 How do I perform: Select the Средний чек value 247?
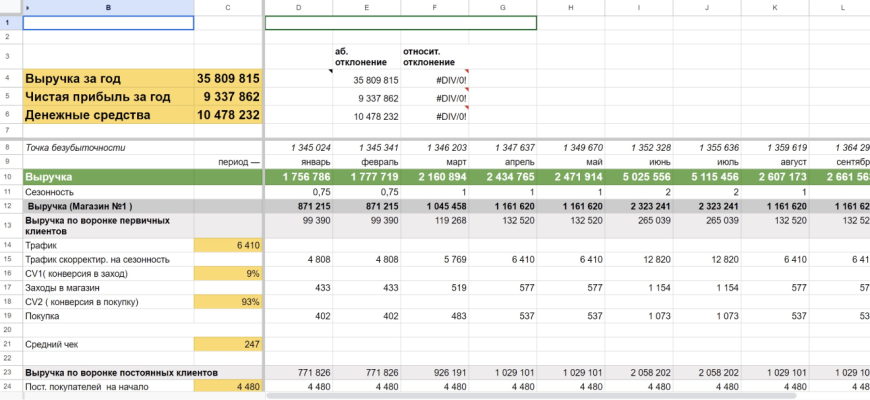(228, 343)
